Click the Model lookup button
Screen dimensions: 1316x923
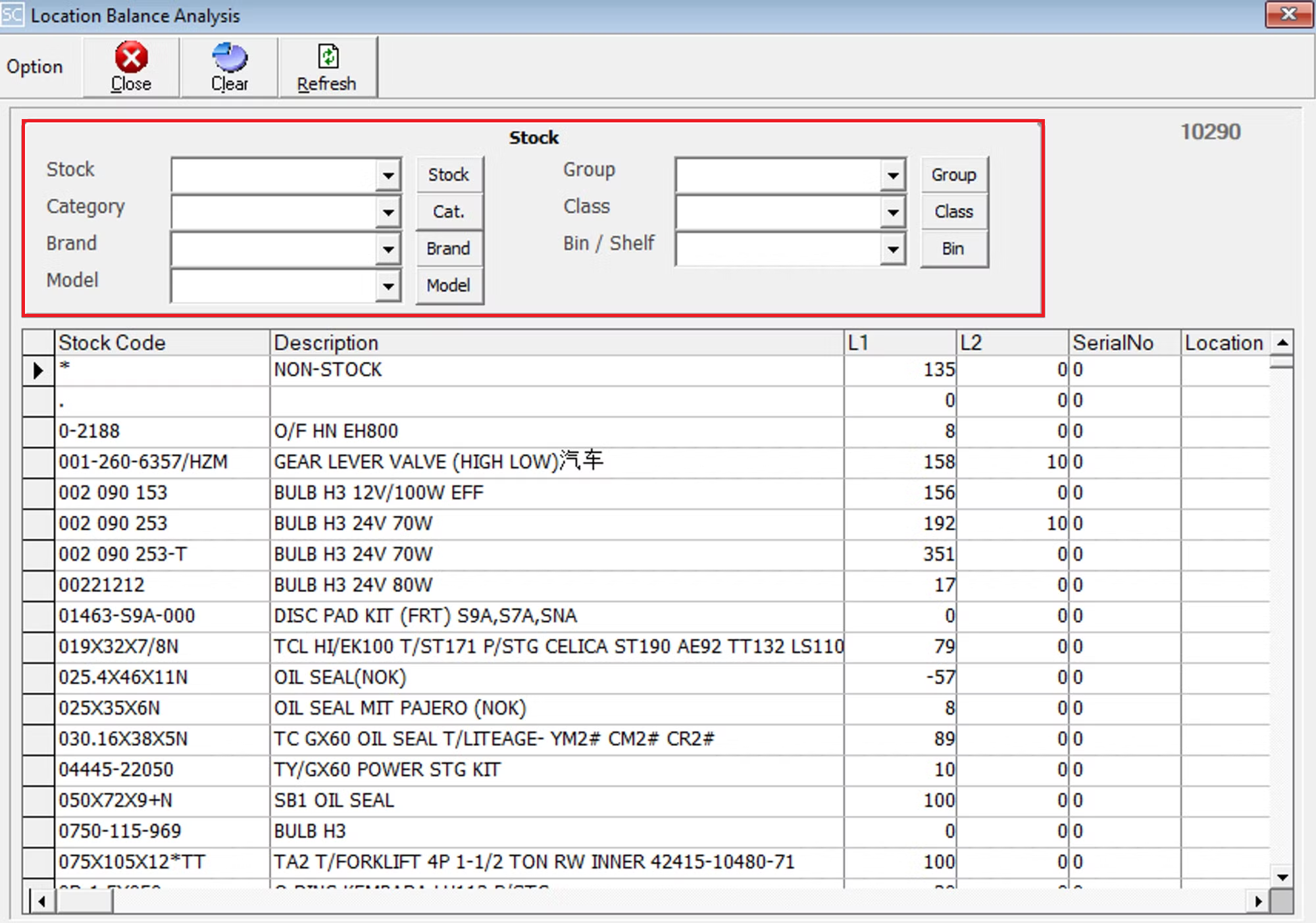[x=449, y=285]
